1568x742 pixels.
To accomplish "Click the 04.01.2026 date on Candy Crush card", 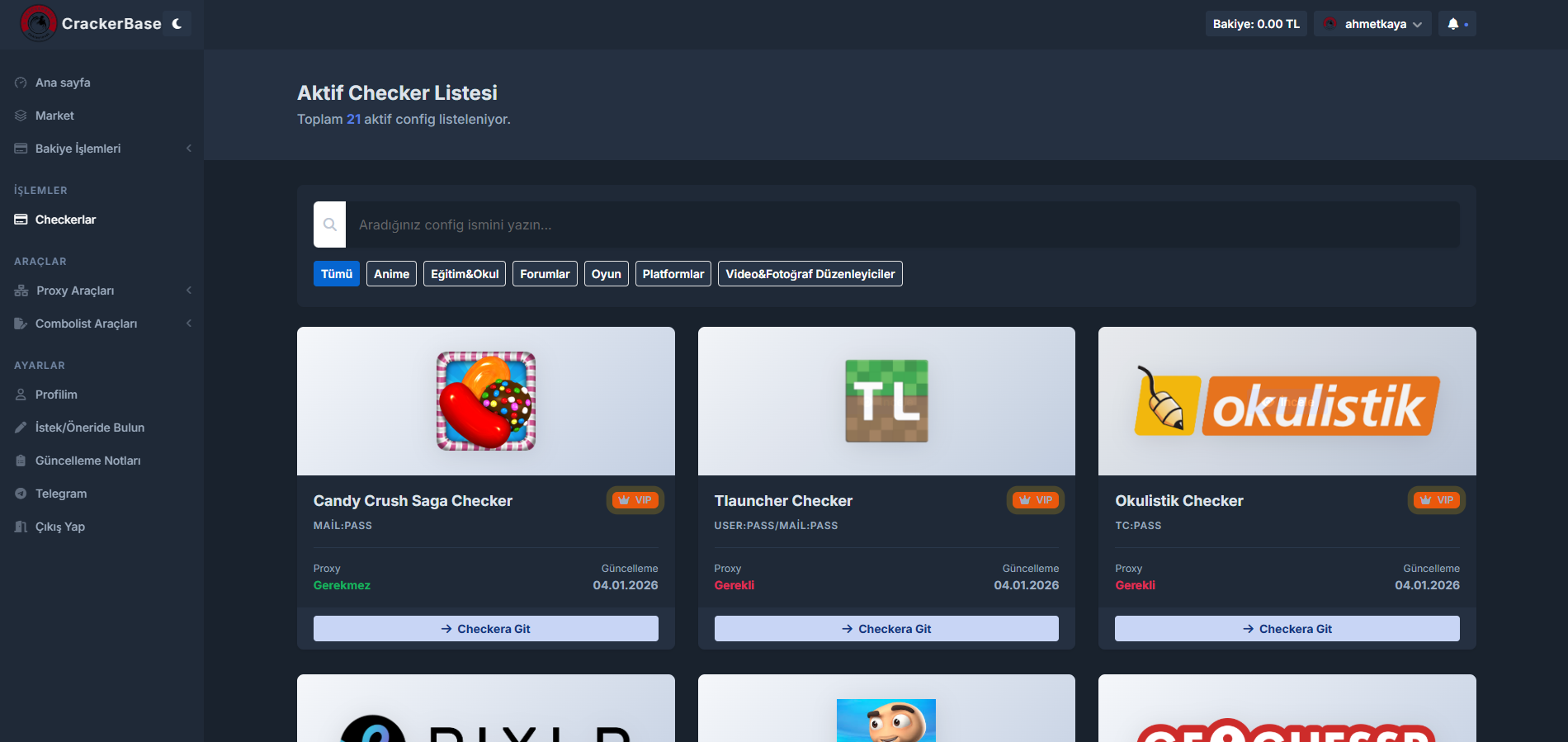I will (x=626, y=585).
